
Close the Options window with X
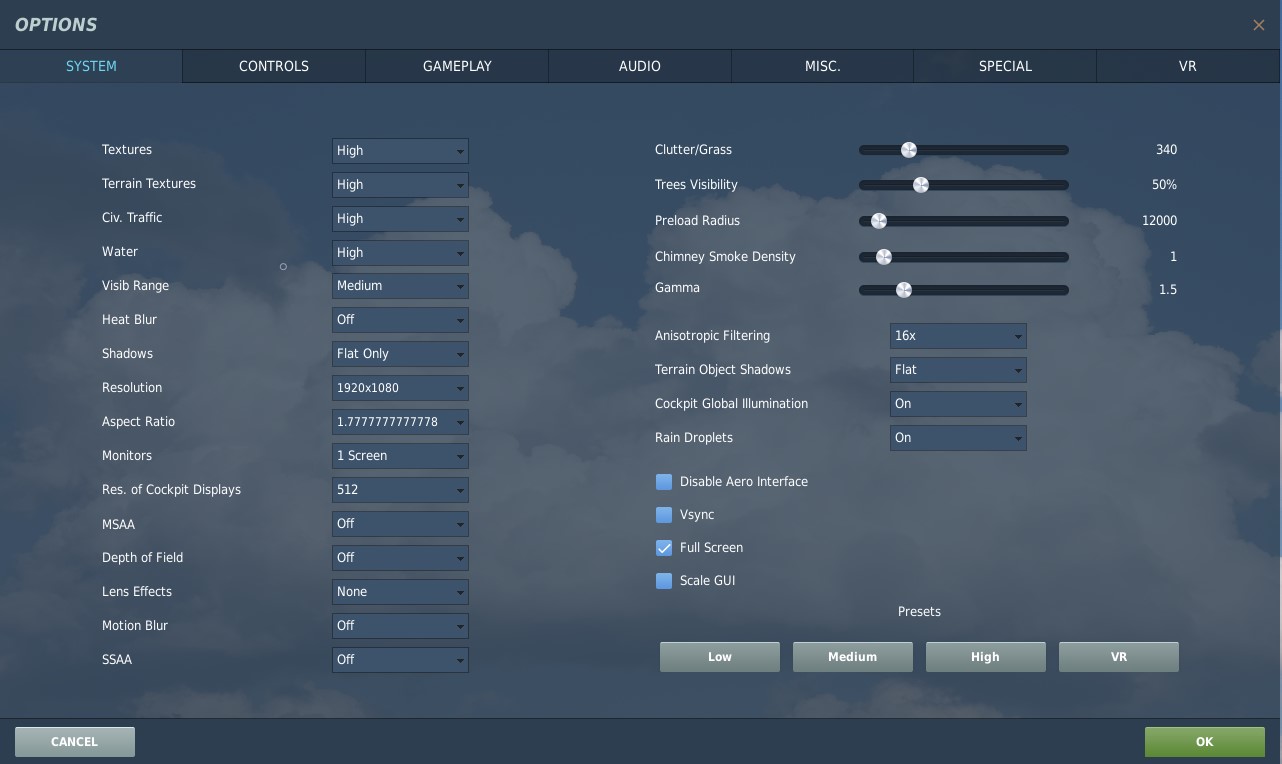click(x=1258, y=25)
